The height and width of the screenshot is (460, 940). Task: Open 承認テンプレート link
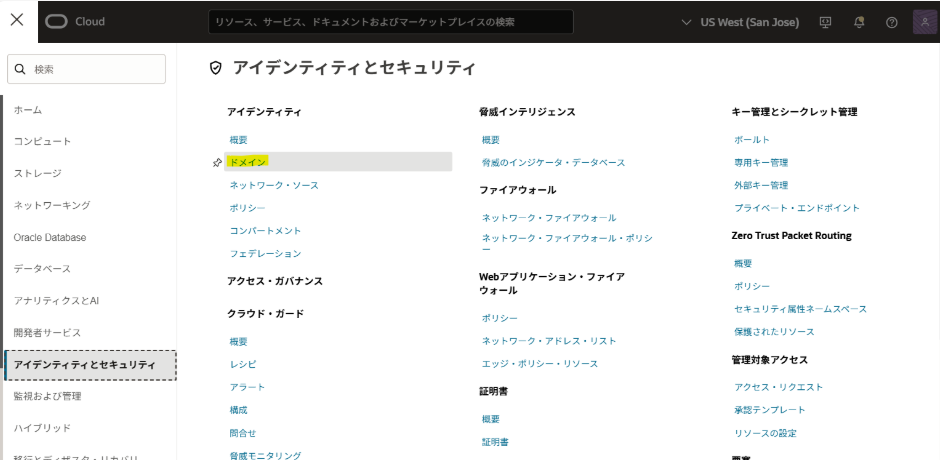(770, 410)
